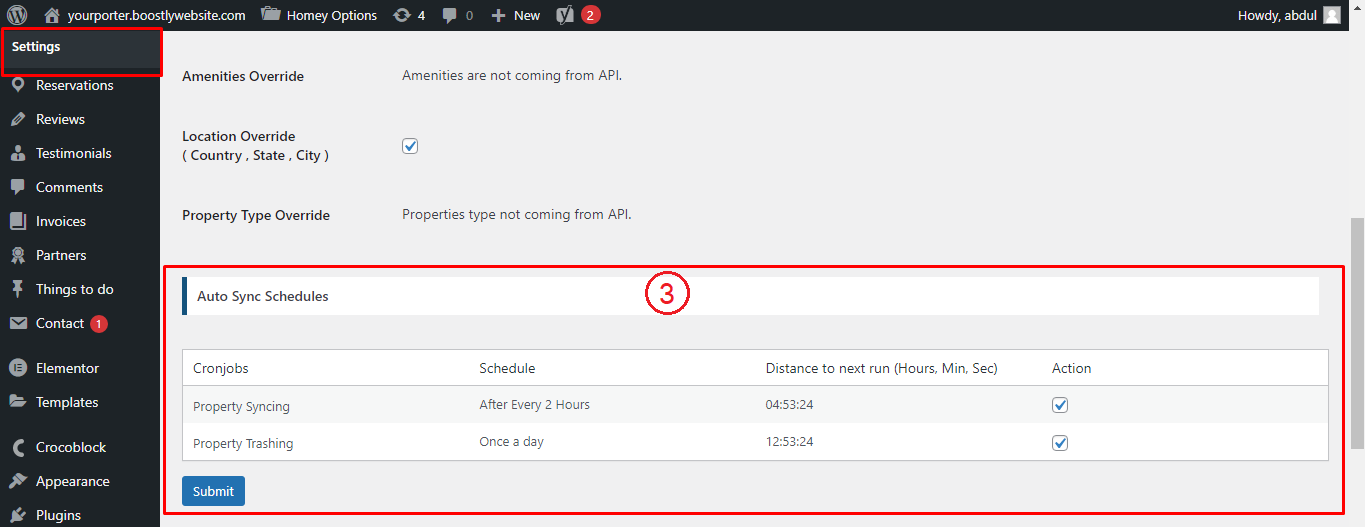Click the Property Trashing cronjob name
The width and height of the screenshot is (1365, 527).
(x=243, y=443)
